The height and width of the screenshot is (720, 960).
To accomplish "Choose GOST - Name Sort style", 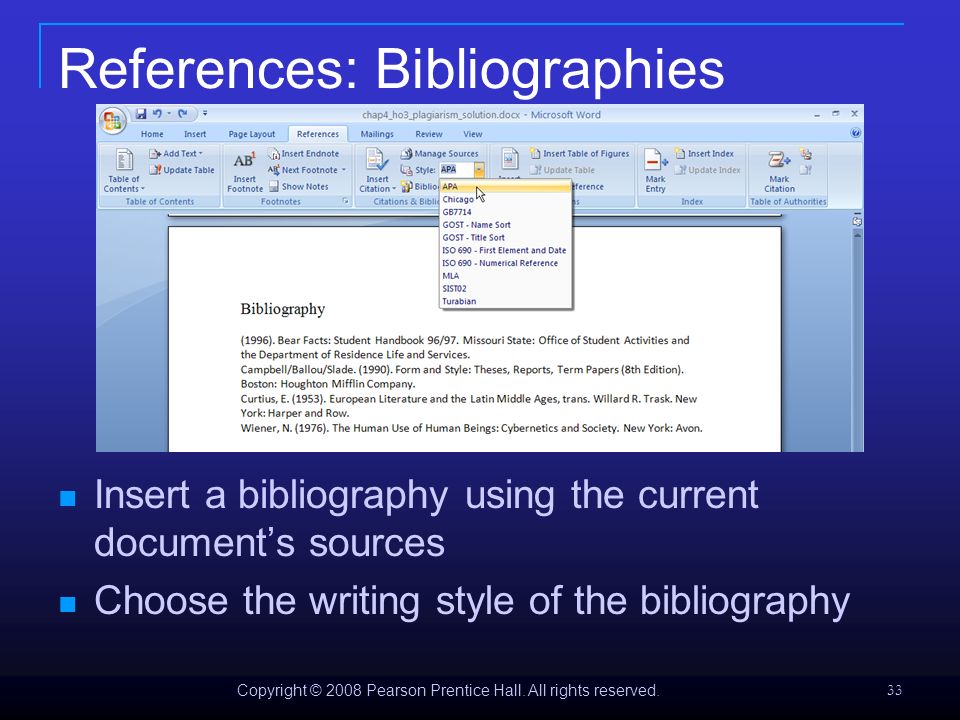I will point(506,225).
